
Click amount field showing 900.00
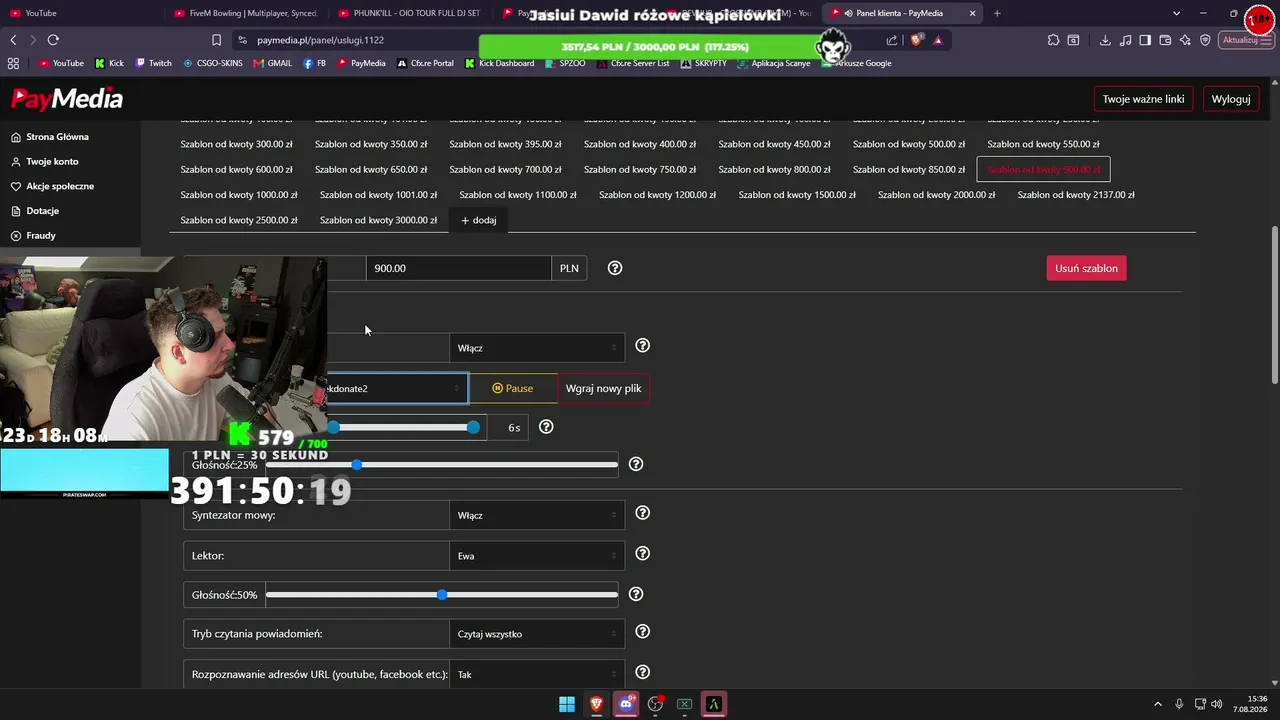[x=458, y=268]
